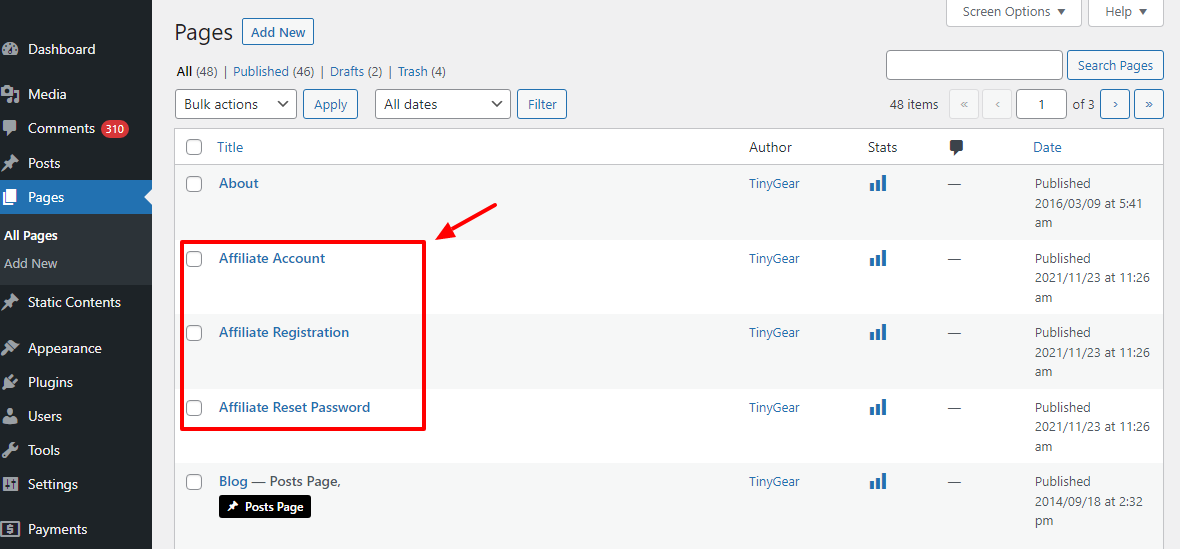
Task: Open the Affiliate Reset Password page link
Action: point(294,407)
